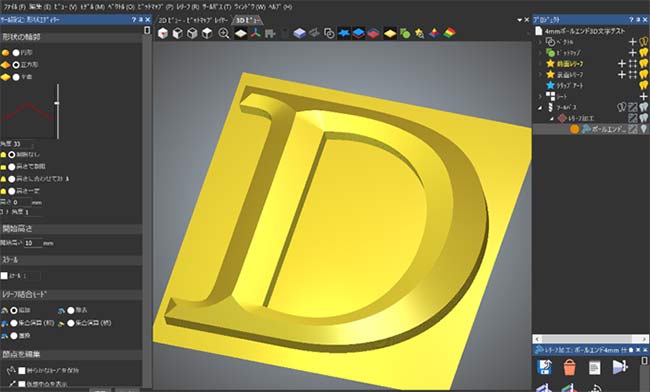Click the rainbow colour-shaded relief toolbar icon

point(449,33)
